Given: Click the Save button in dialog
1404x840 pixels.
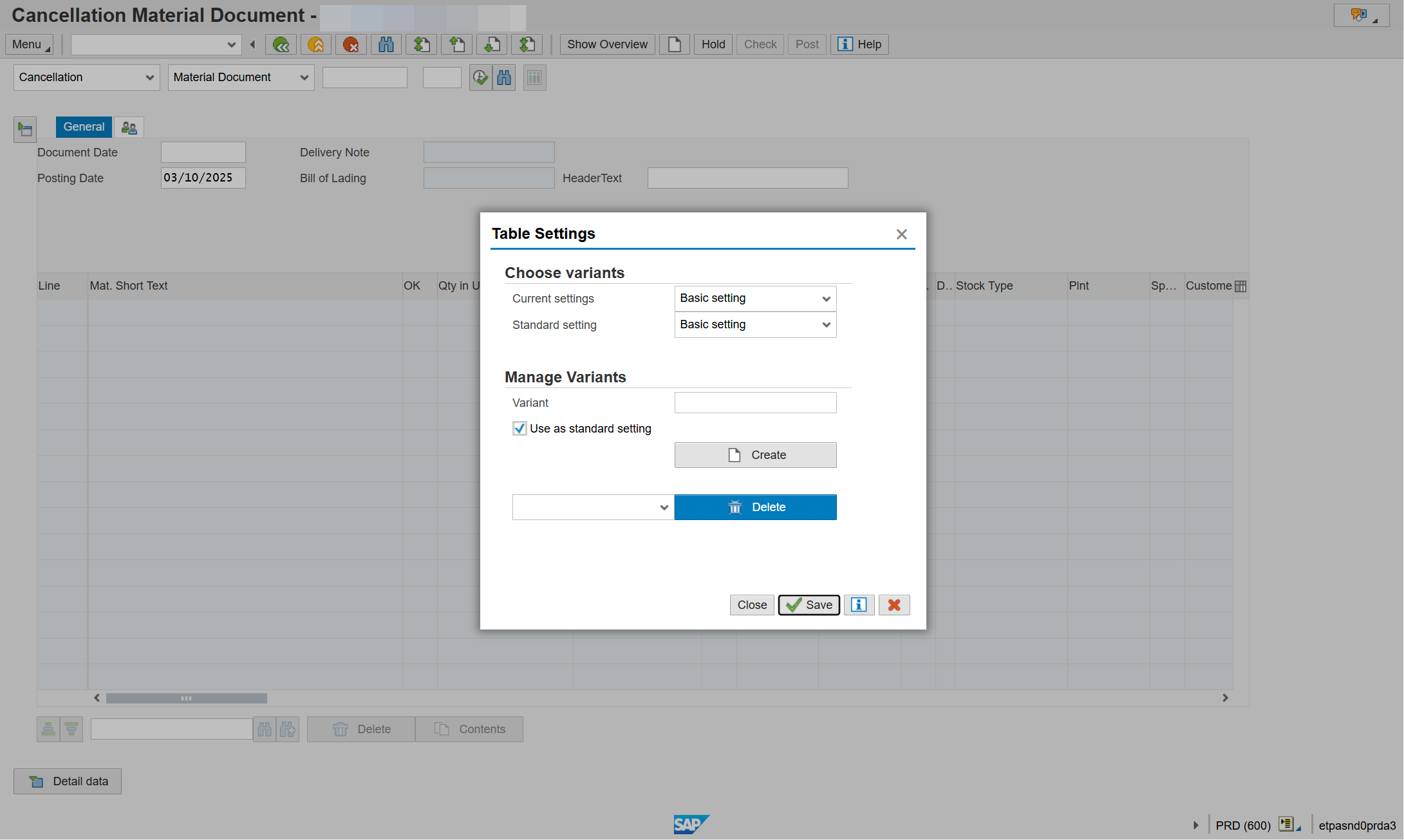Looking at the screenshot, I should coord(809,605).
